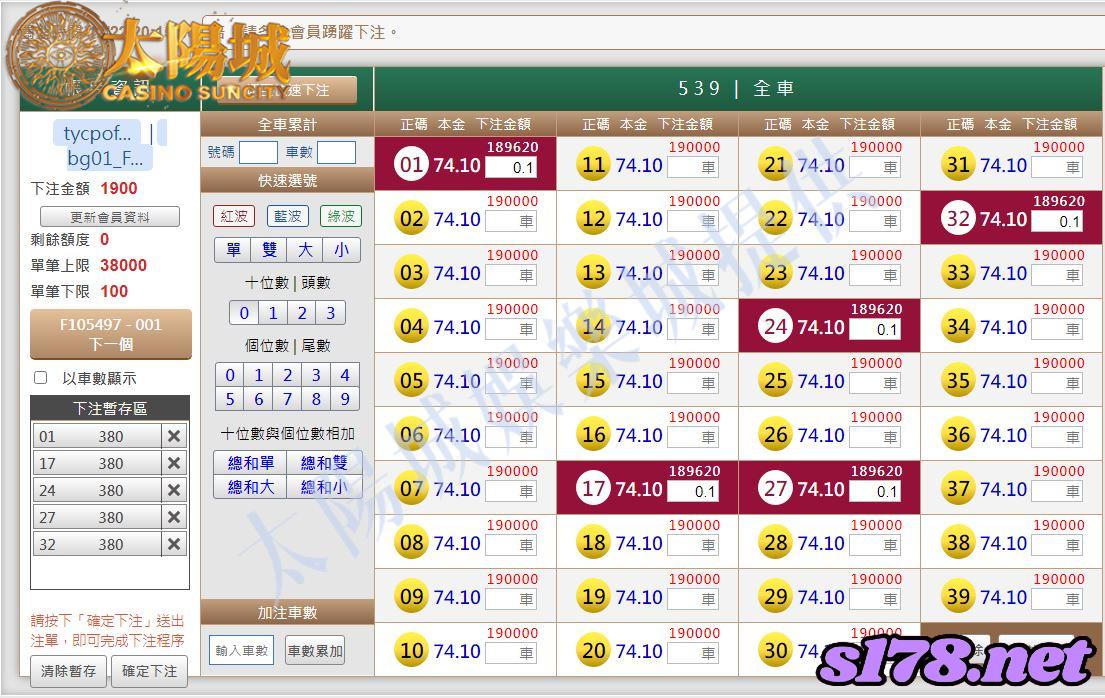This screenshot has width=1105, height=698.
Task: Remove bet 17 from the temporary list
Action: 174,463
